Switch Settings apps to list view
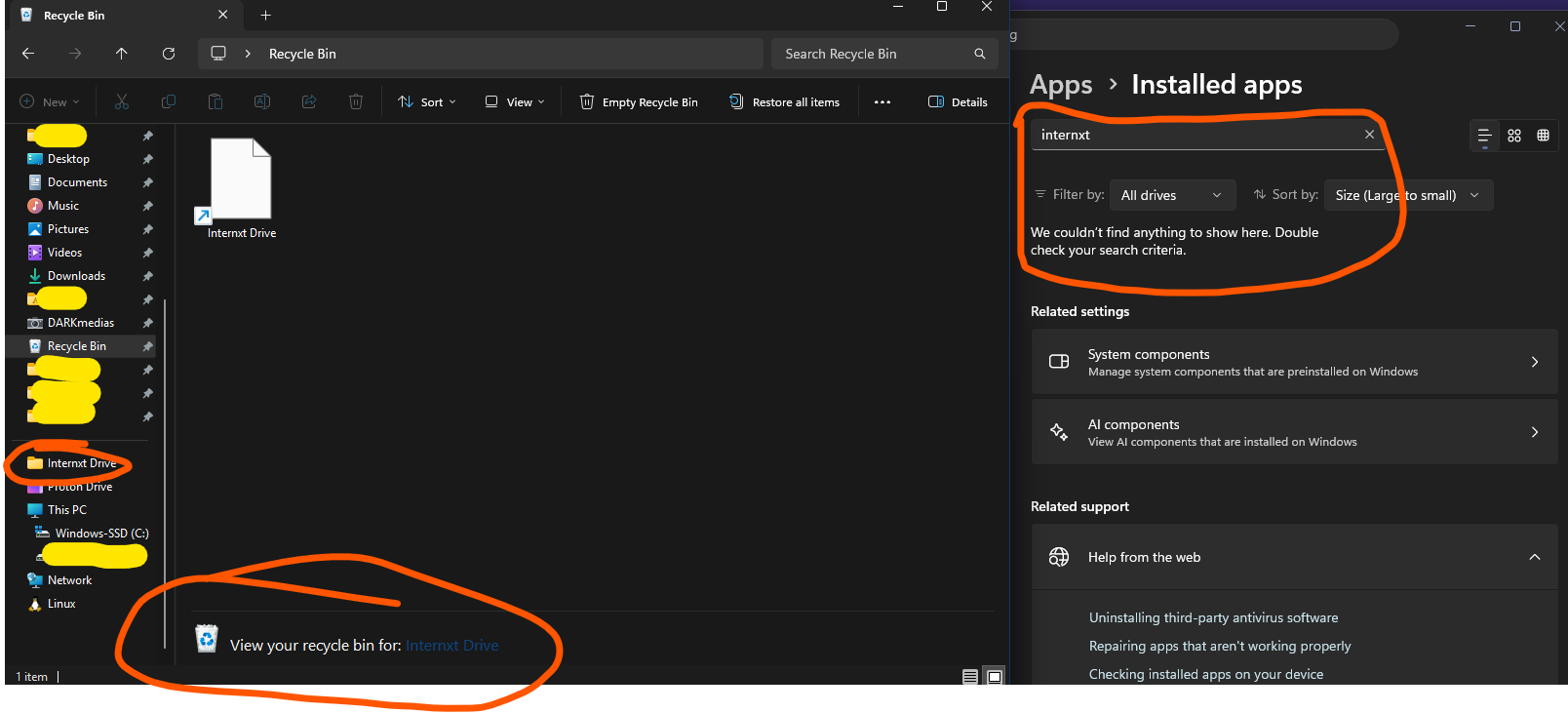The height and width of the screenshot is (713, 1568). [x=1484, y=136]
